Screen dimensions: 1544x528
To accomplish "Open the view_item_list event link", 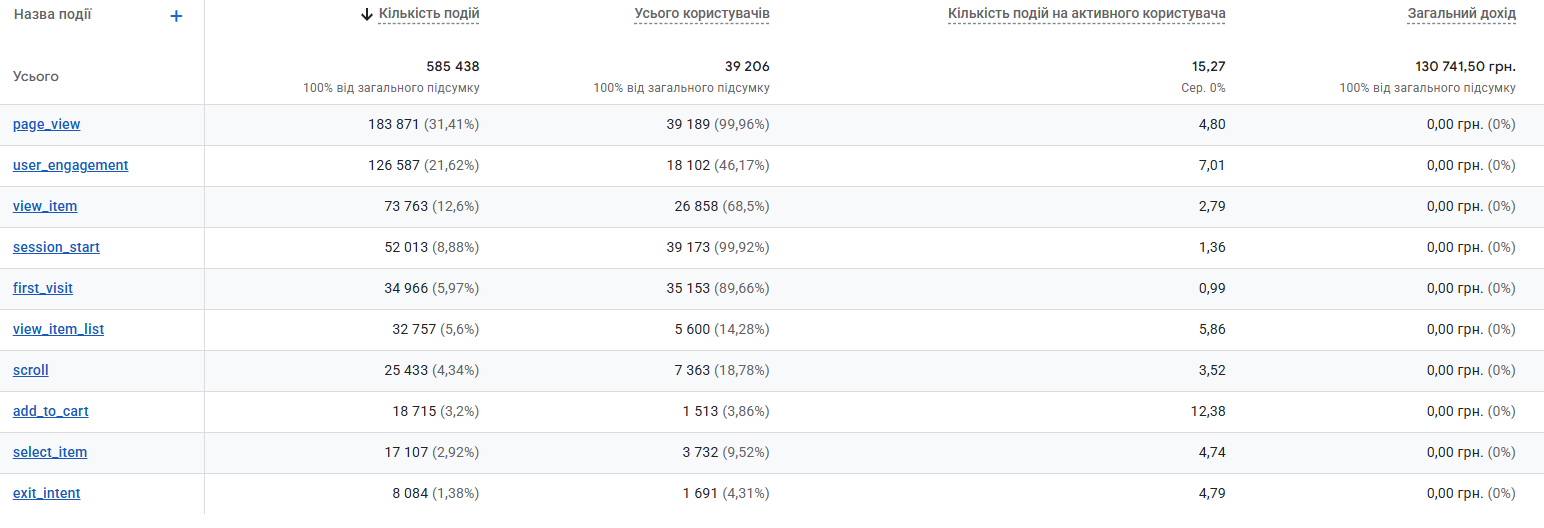I will tap(59, 330).
